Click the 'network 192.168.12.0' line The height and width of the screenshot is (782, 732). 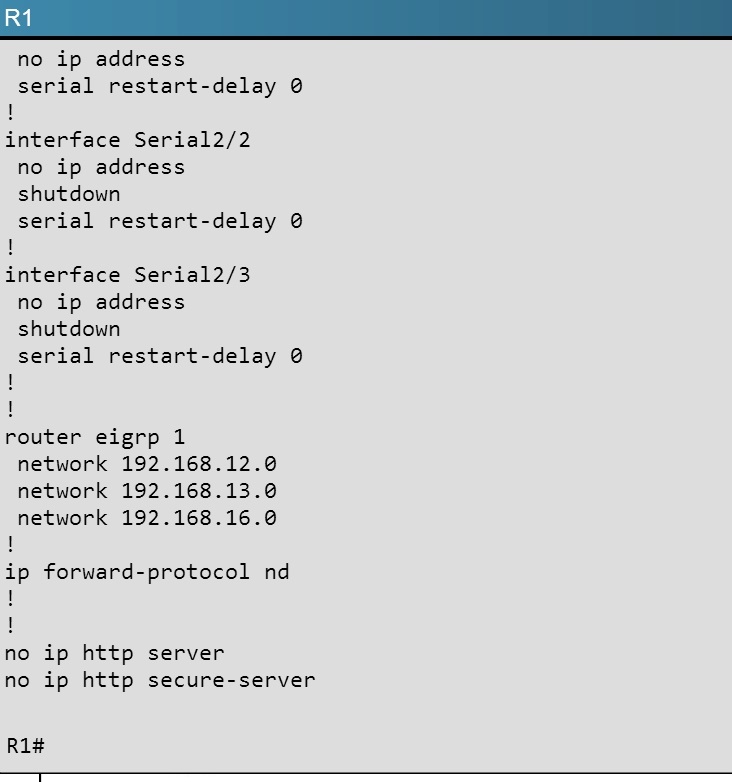[147, 464]
